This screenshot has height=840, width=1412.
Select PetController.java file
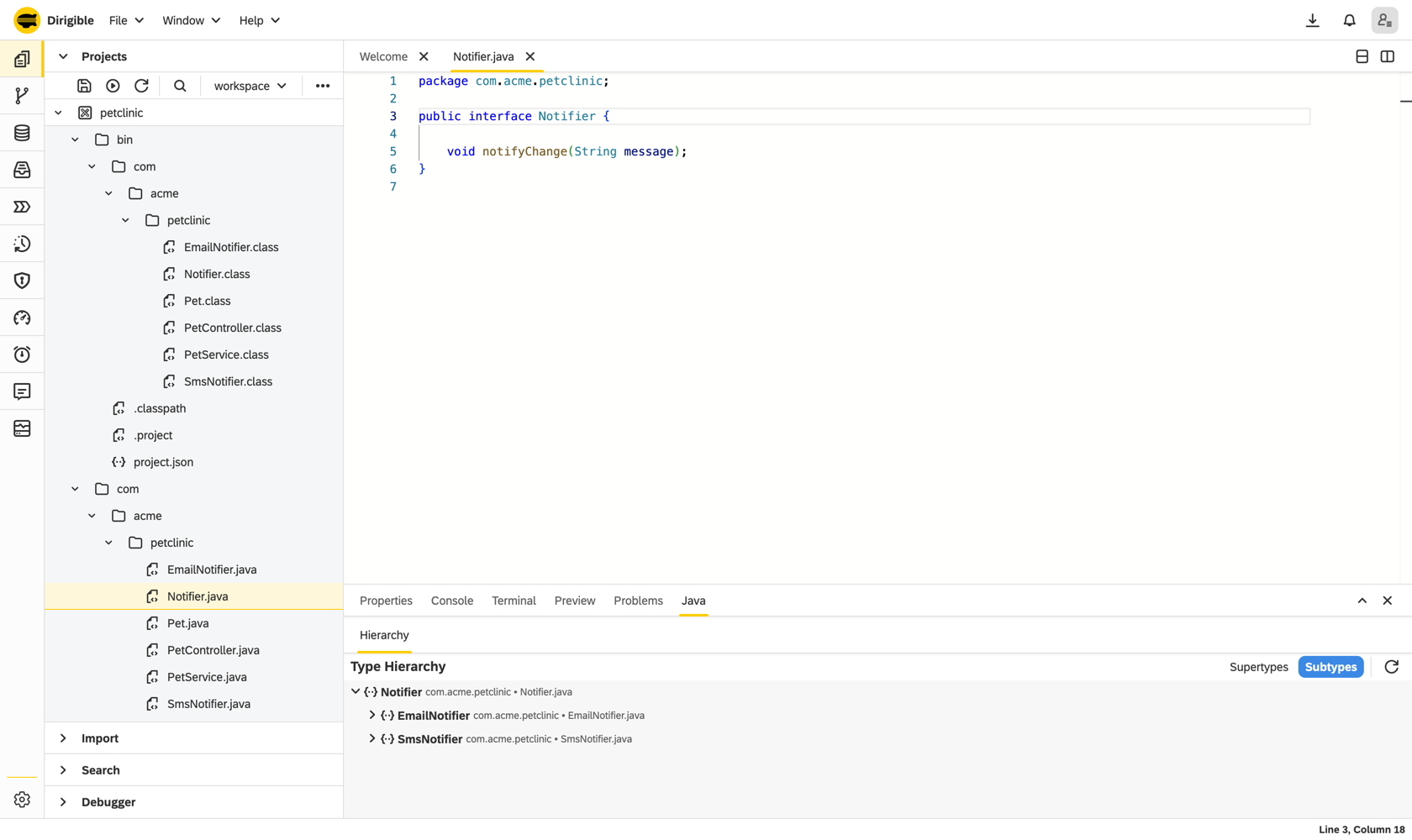pos(194,650)
